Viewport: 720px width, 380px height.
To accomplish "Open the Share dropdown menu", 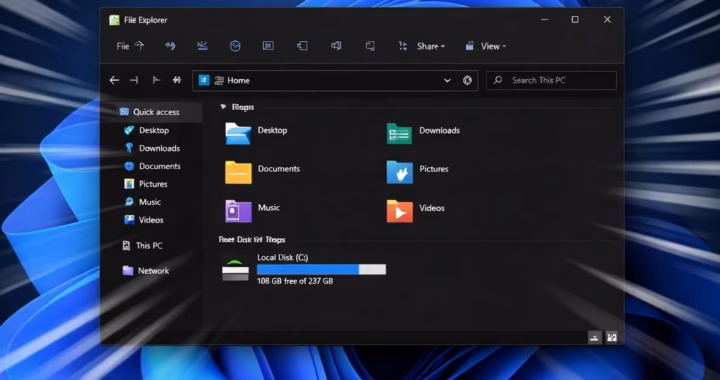I will point(431,46).
